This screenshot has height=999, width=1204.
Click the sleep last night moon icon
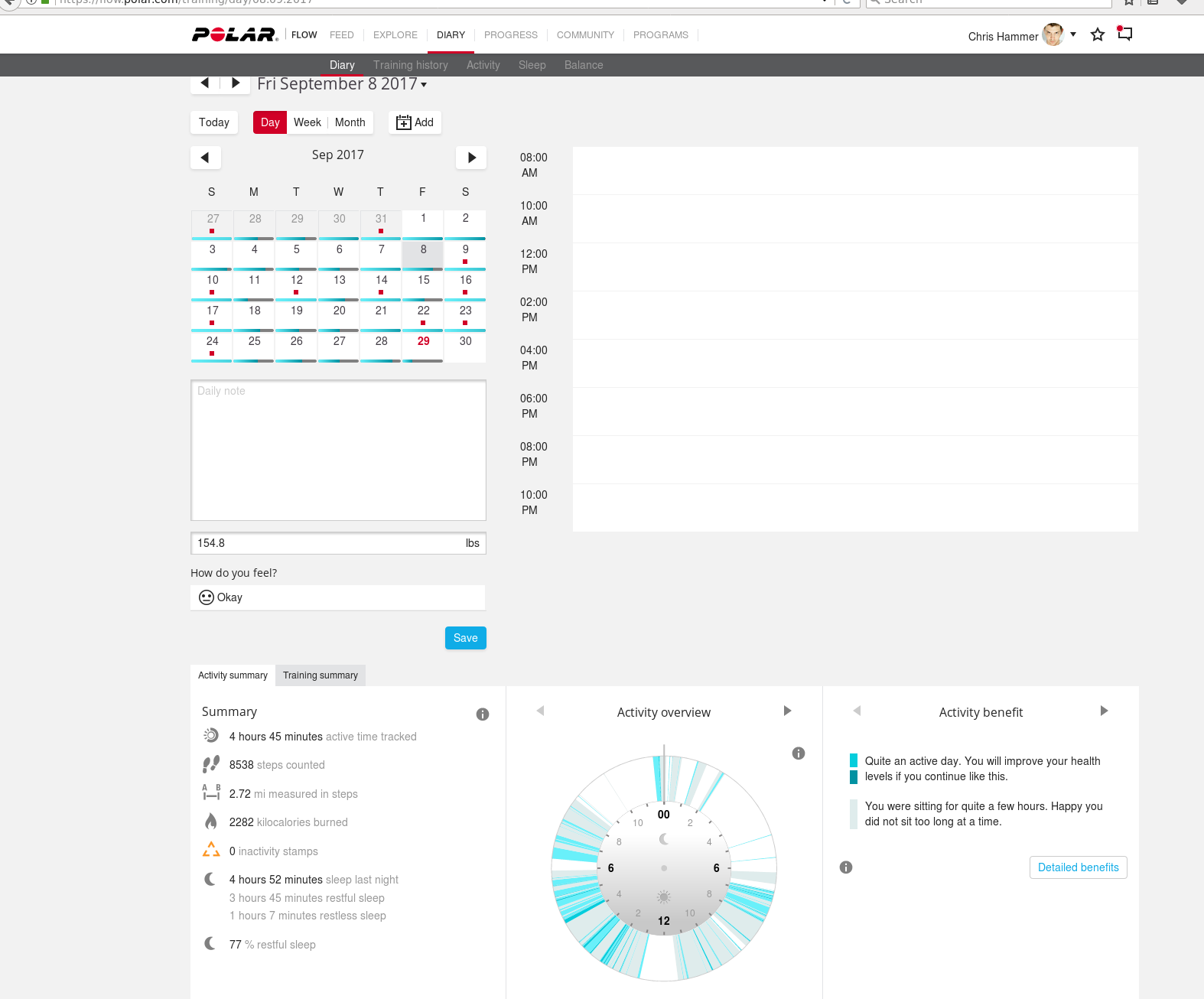[210, 879]
